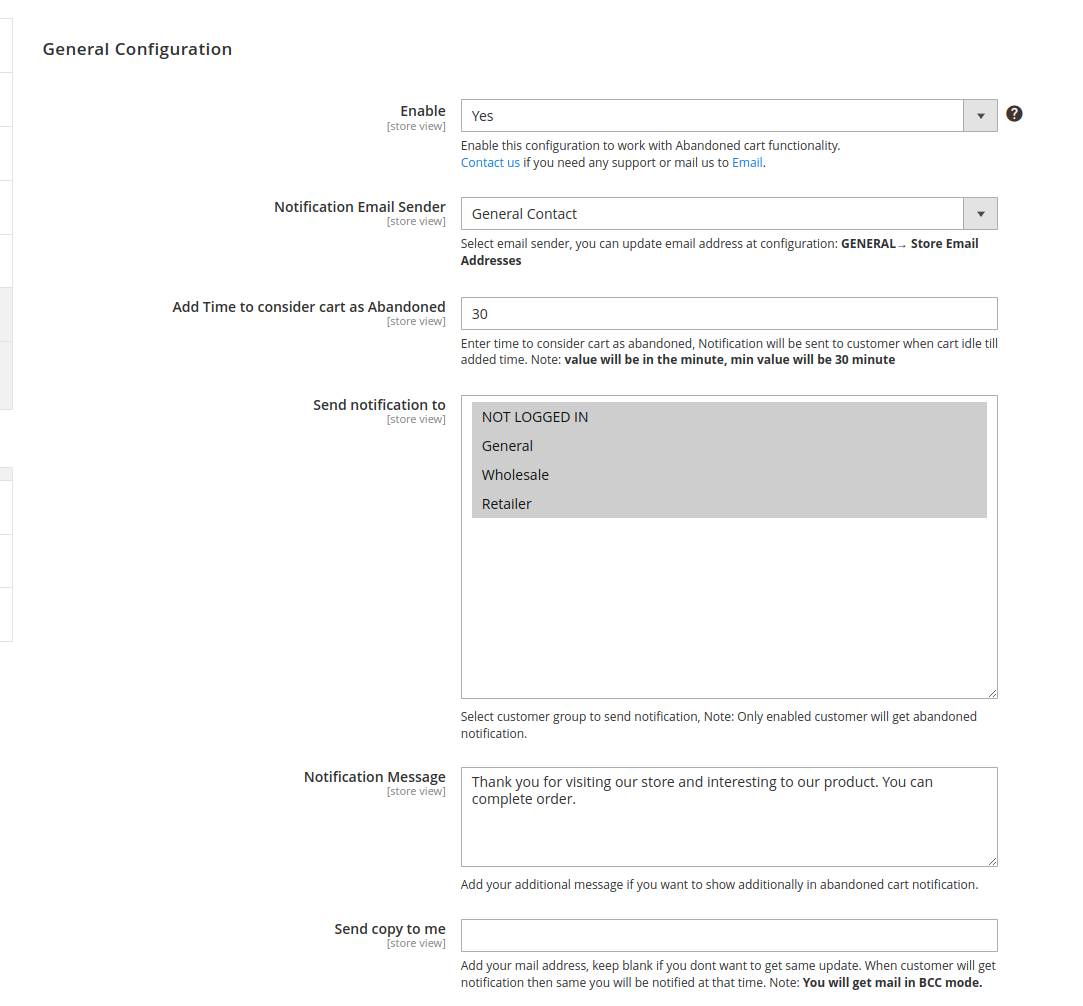Click the Notification Email Sender label
This screenshot has width=1083, height=1006.
click(x=360, y=206)
